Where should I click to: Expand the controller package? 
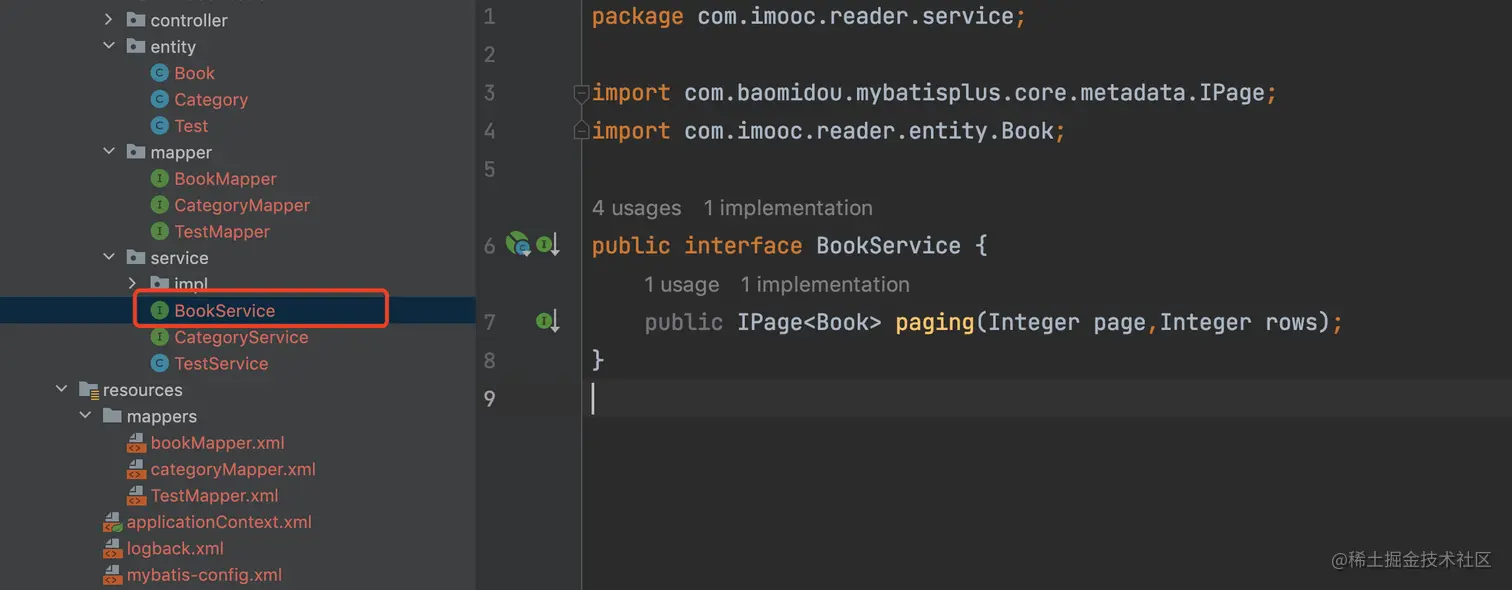(109, 20)
